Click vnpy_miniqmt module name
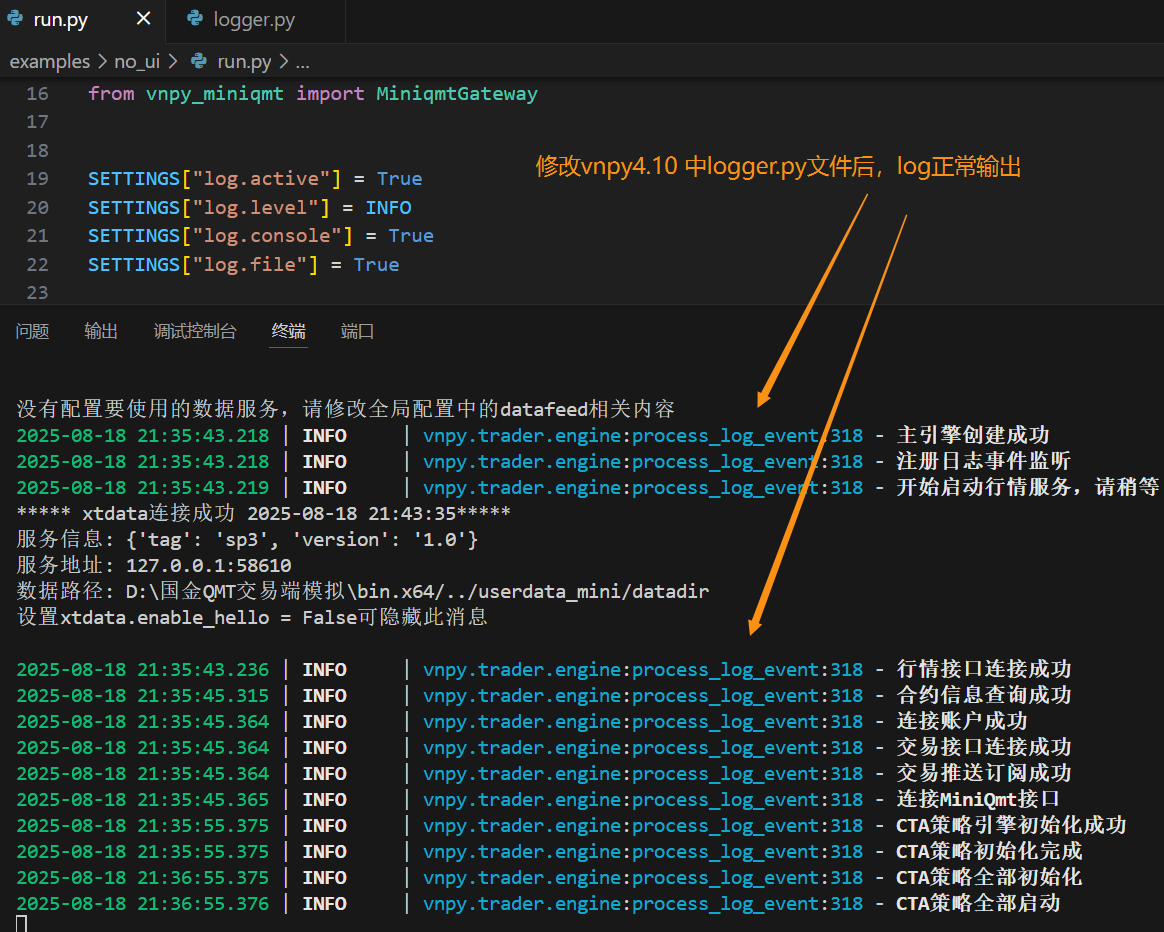The image size is (1164, 932). point(215,94)
